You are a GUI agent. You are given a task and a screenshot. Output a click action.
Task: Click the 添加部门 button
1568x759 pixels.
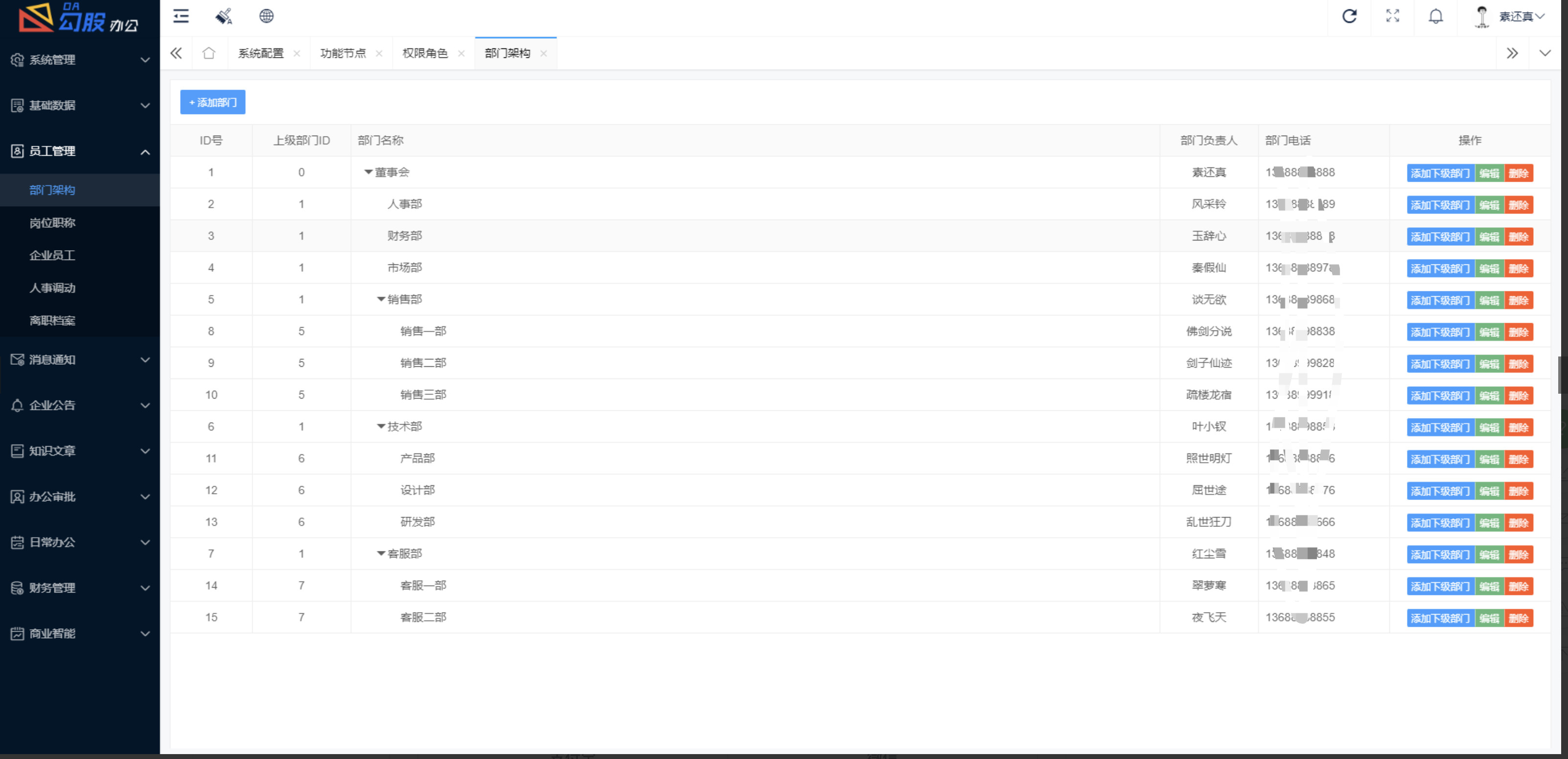pos(212,102)
